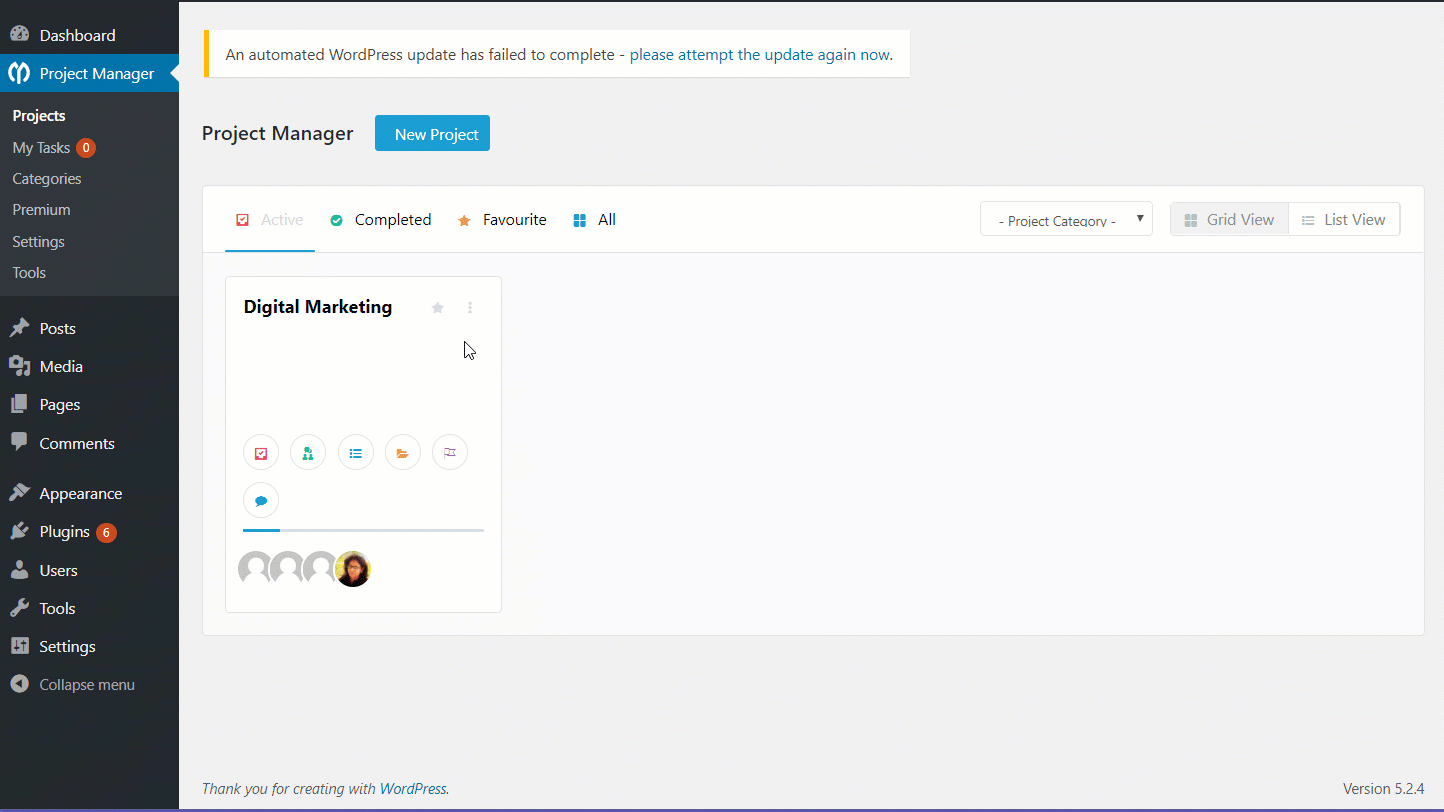The height and width of the screenshot is (812, 1444).
Task: Open the purple milestone flag icon on project card
Action: 450,453
